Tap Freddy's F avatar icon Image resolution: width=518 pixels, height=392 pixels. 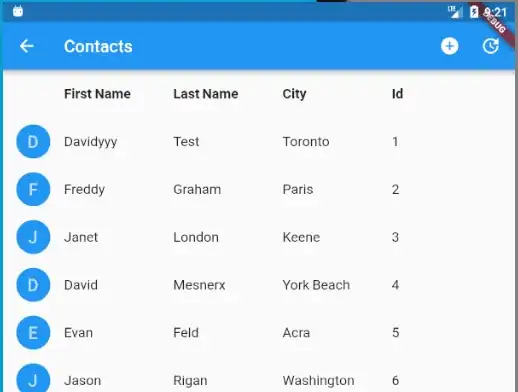33,189
